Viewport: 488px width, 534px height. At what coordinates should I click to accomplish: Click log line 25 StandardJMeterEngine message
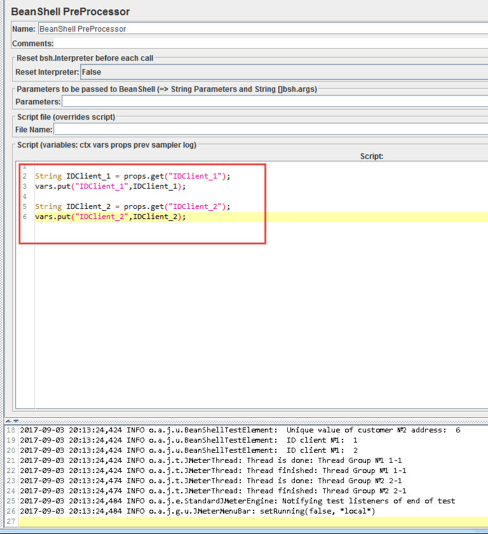pyautogui.click(x=237, y=501)
